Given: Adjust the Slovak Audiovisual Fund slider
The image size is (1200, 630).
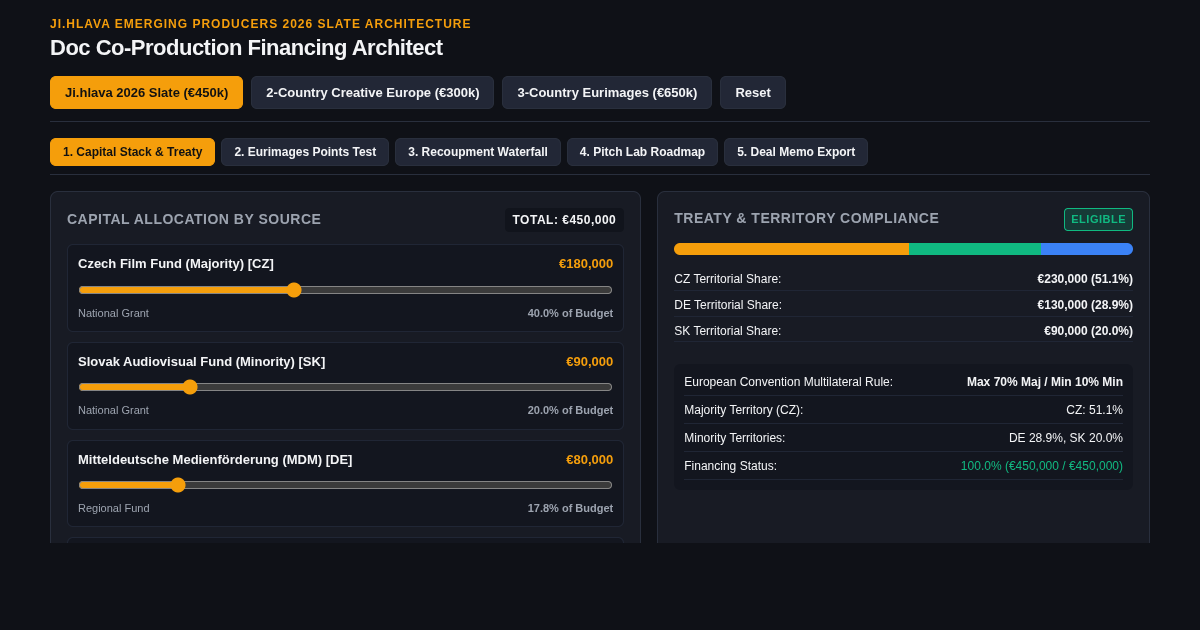Looking at the screenshot, I should coord(345,387).
